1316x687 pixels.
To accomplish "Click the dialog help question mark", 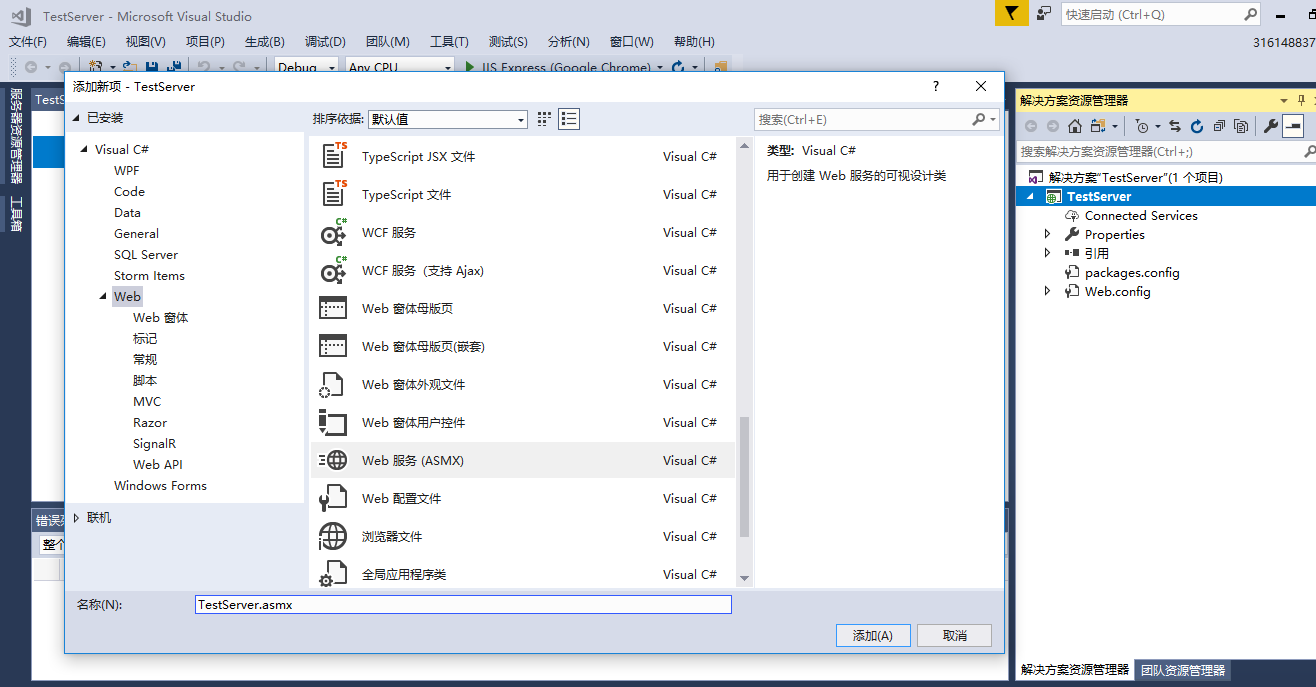I will [x=936, y=86].
